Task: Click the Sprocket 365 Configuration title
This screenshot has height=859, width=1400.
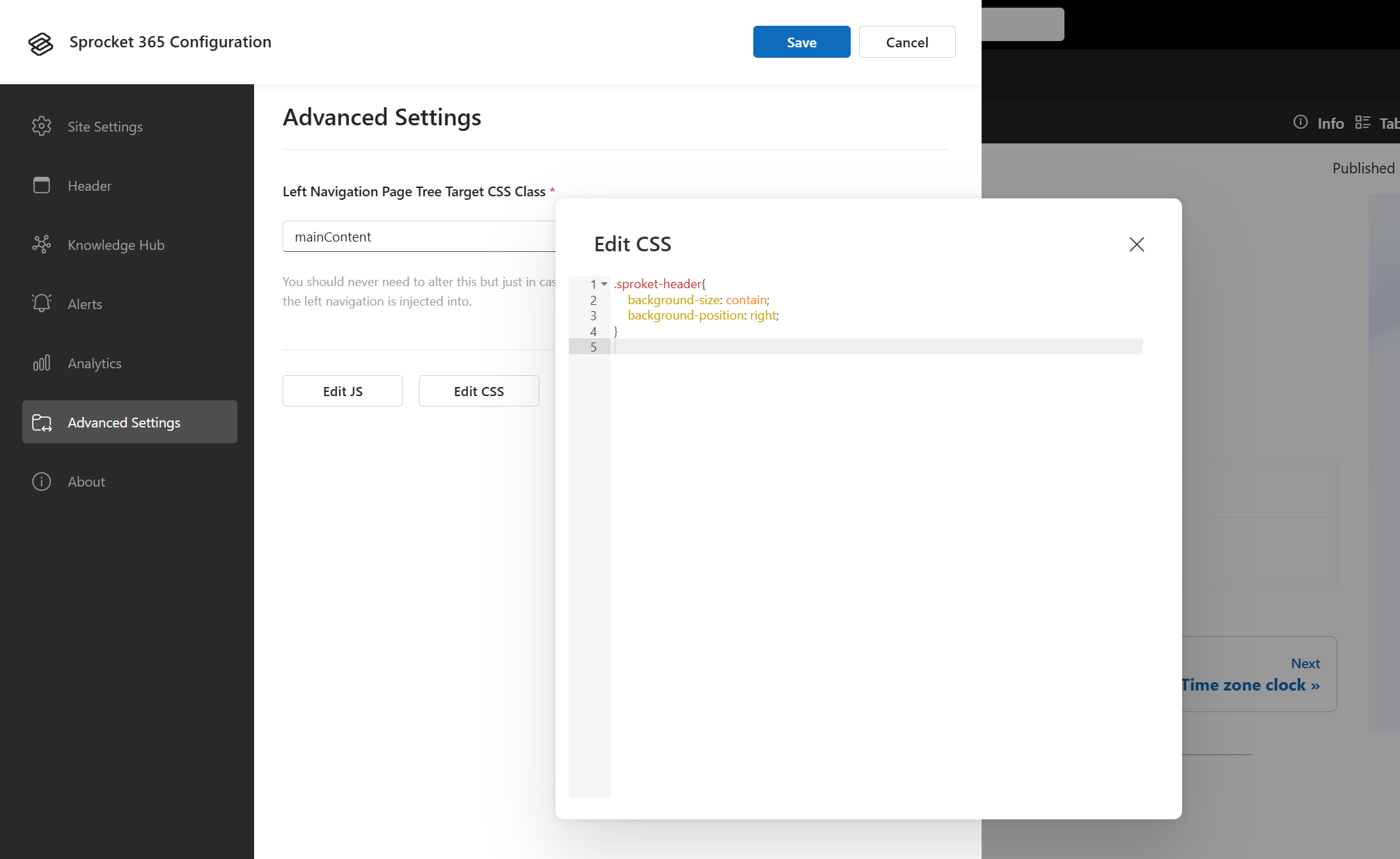Action: pos(170,42)
